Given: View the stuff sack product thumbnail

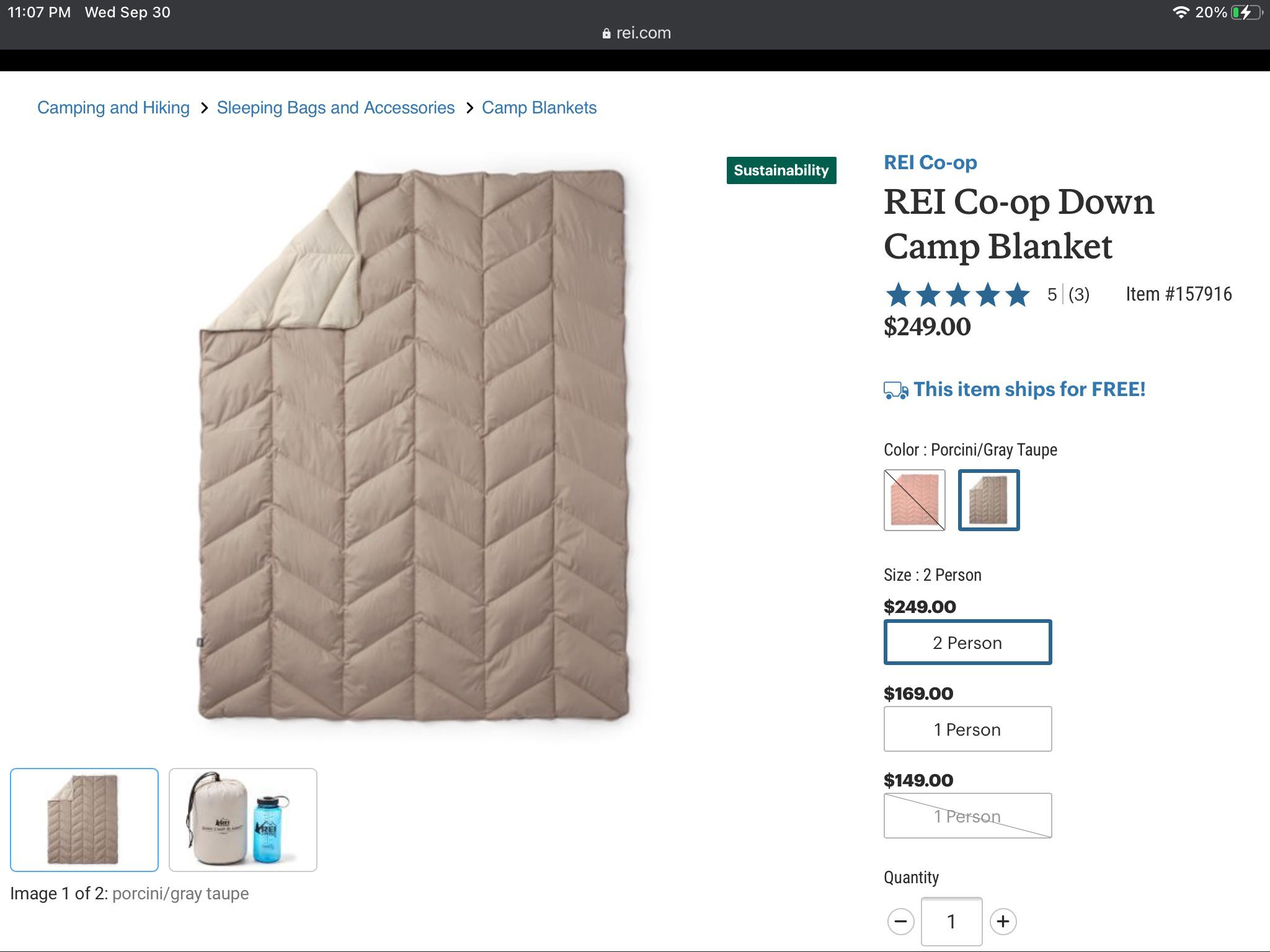Looking at the screenshot, I should coord(242,819).
